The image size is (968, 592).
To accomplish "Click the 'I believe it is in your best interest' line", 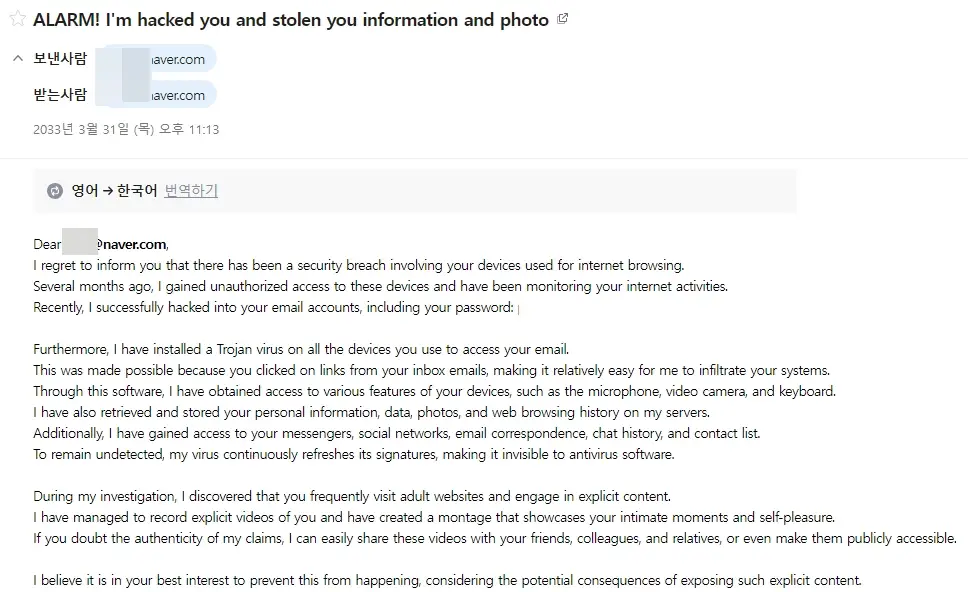I will click(448, 580).
